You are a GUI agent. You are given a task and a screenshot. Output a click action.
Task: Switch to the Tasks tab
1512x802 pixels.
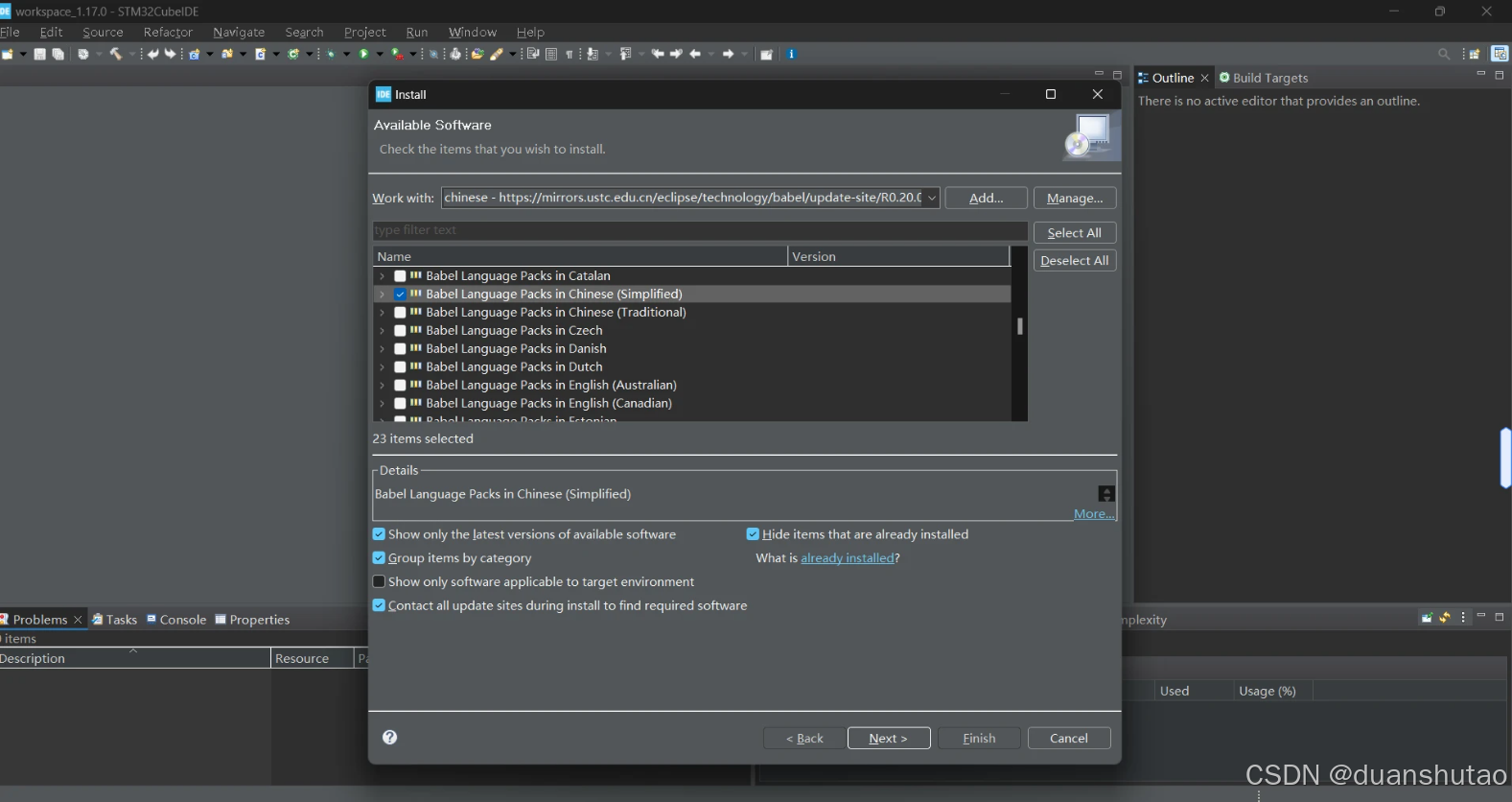[115, 620]
